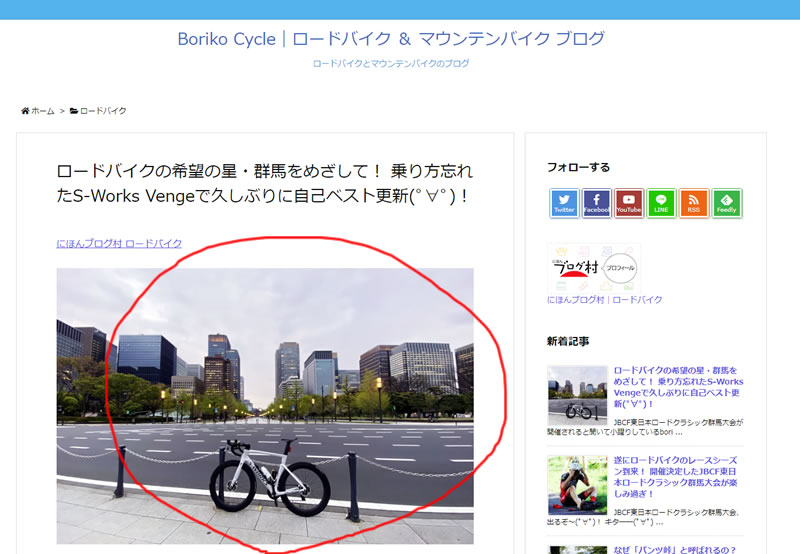Click the 新着記事 sidebar heading
The height and width of the screenshot is (554, 800).
[568, 341]
